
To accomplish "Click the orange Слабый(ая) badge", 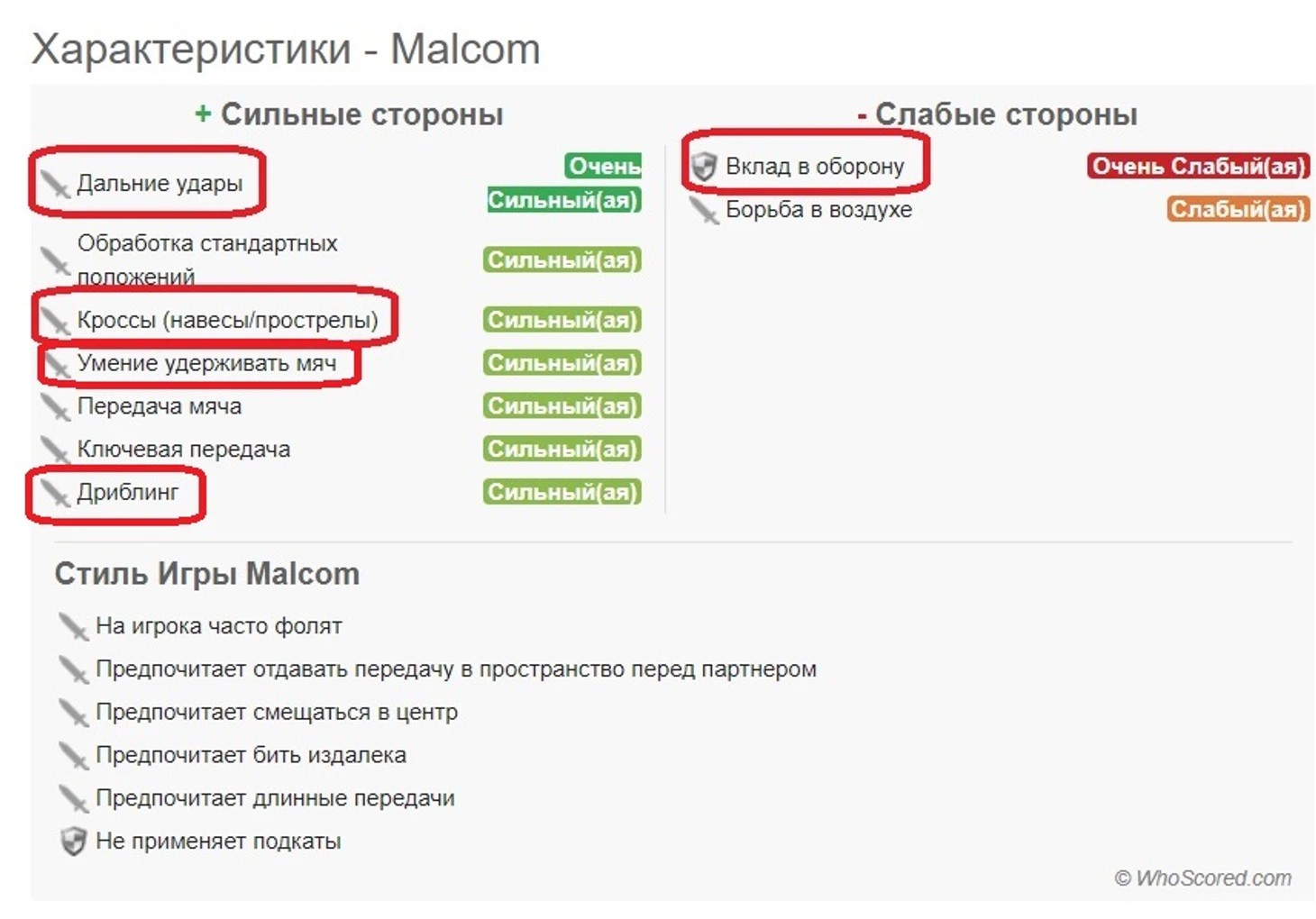I will click(1238, 210).
